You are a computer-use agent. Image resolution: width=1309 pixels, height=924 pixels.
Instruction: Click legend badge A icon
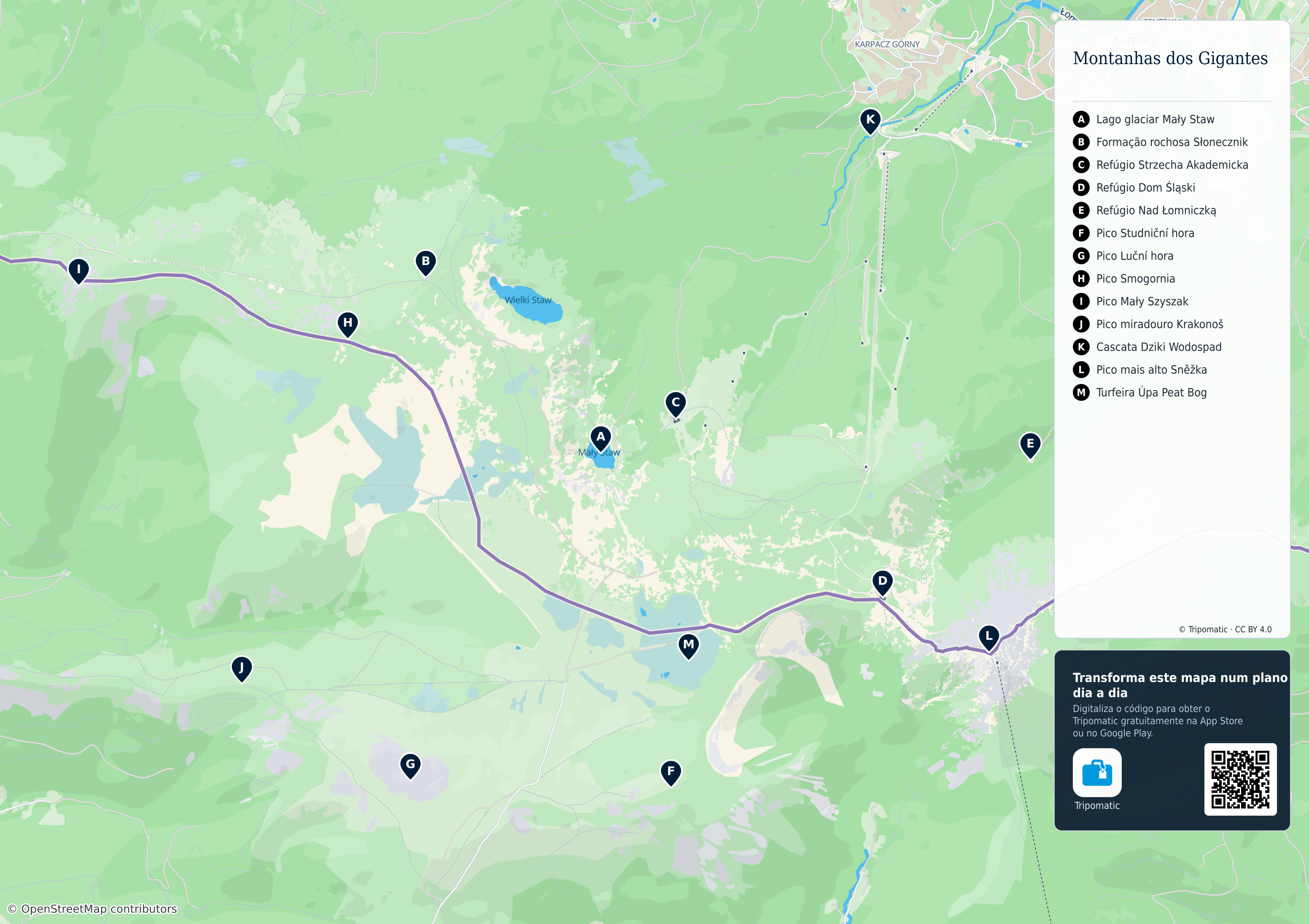click(x=1081, y=119)
